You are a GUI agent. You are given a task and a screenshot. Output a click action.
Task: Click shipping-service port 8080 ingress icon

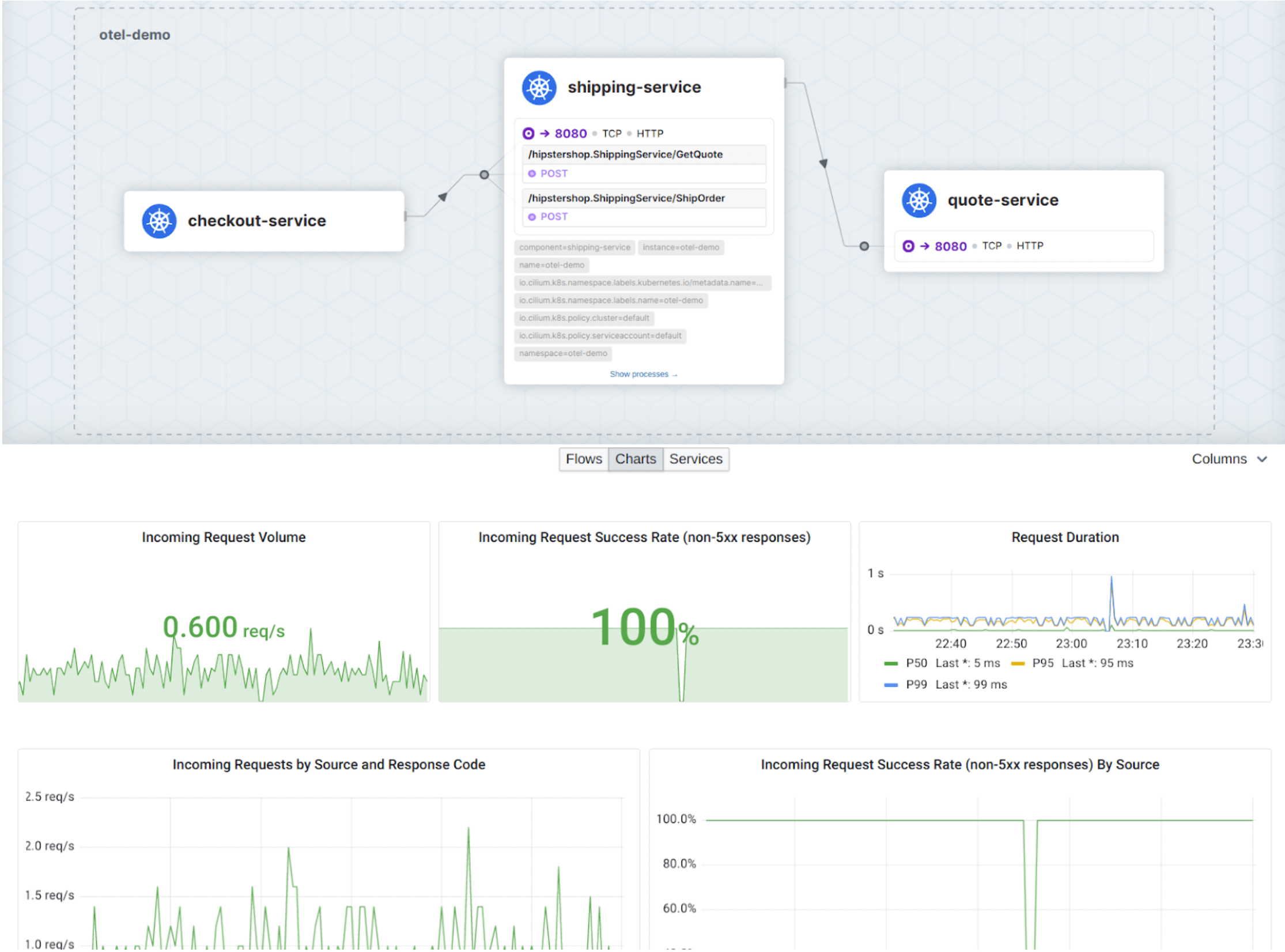point(528,134)
